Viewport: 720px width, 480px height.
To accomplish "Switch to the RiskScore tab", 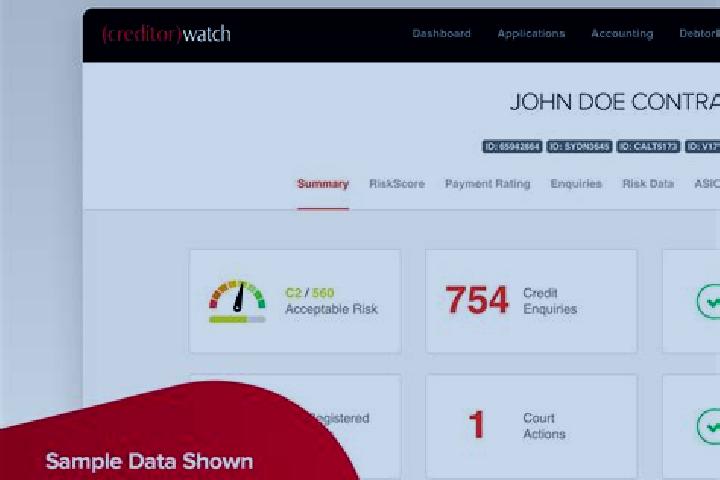I will pos(397,184).
